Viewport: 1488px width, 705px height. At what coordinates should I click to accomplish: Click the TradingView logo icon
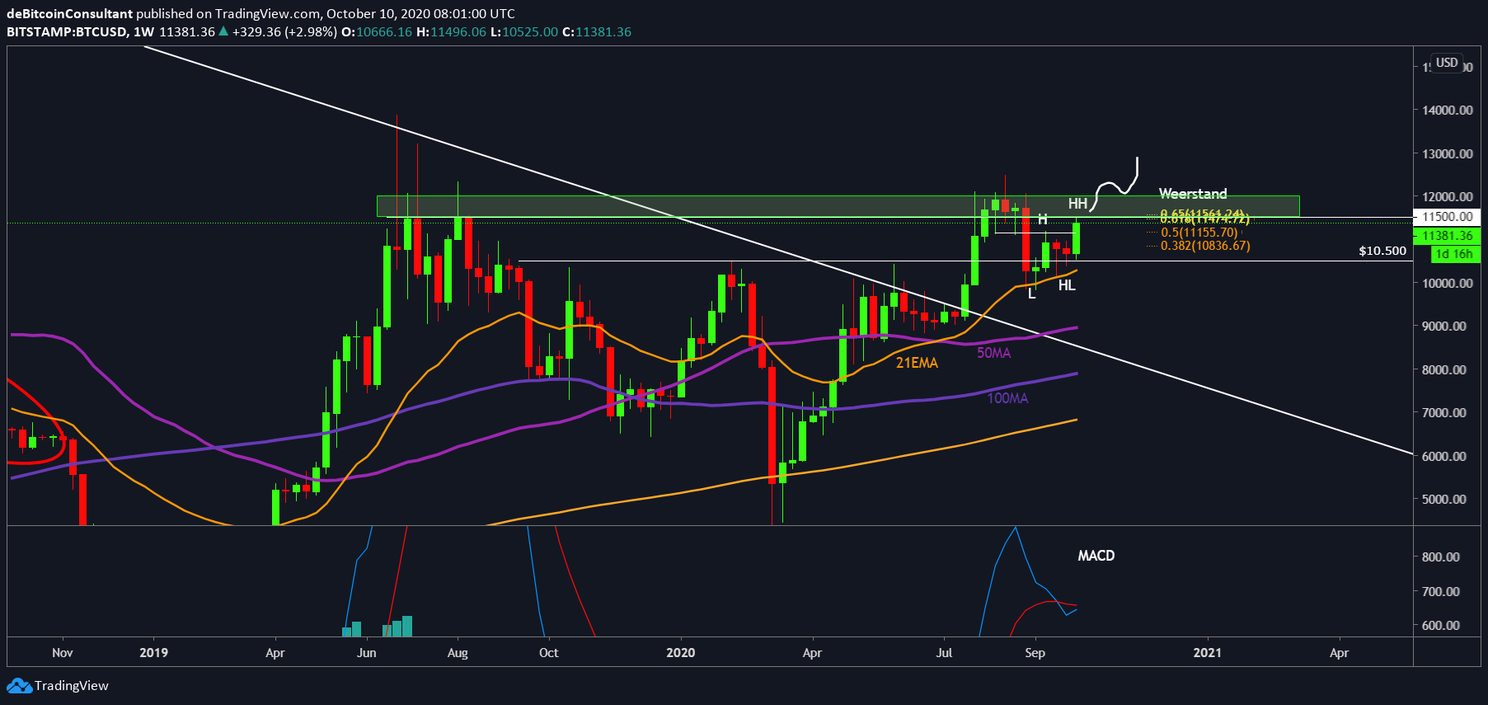19,686
